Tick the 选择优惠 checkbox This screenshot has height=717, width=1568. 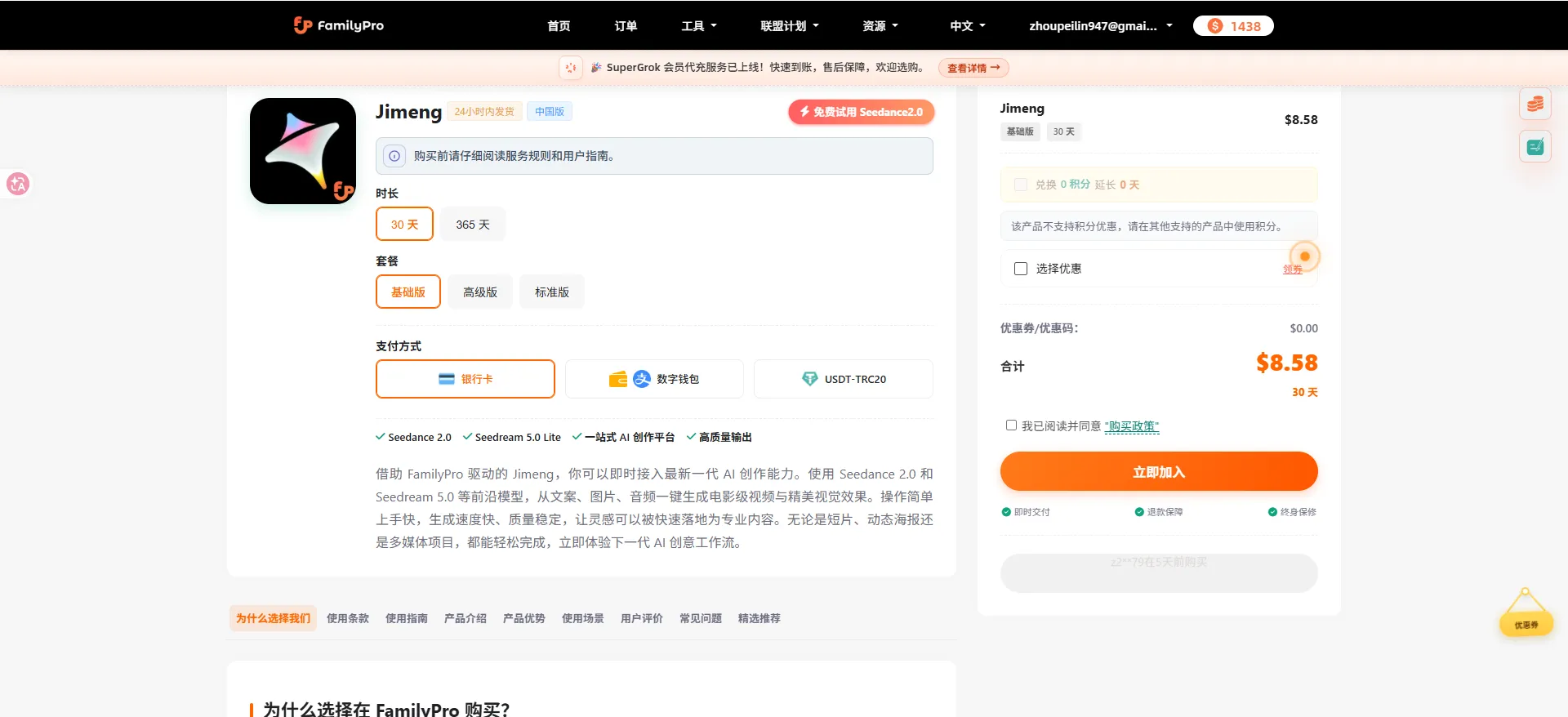point(1021,269)
